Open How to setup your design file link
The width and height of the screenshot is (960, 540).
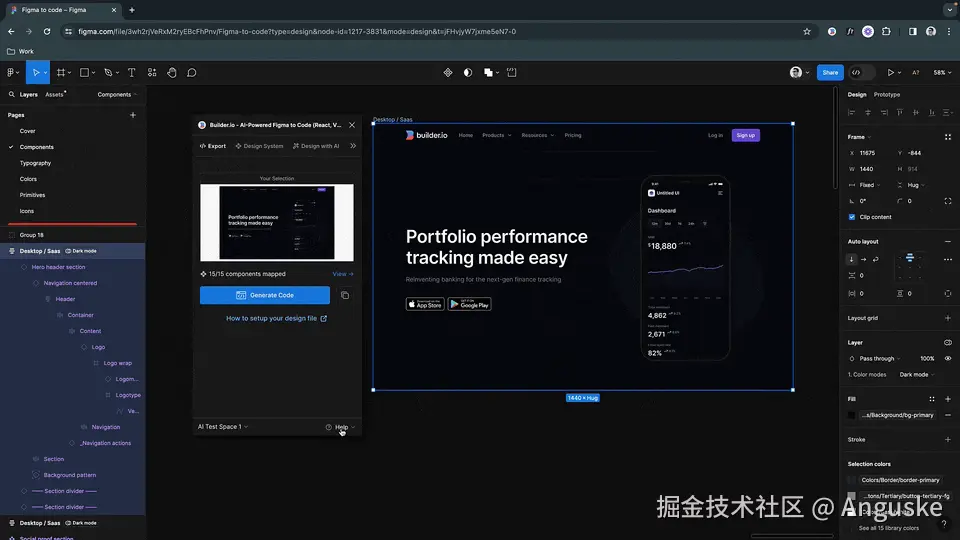[277, 318]
